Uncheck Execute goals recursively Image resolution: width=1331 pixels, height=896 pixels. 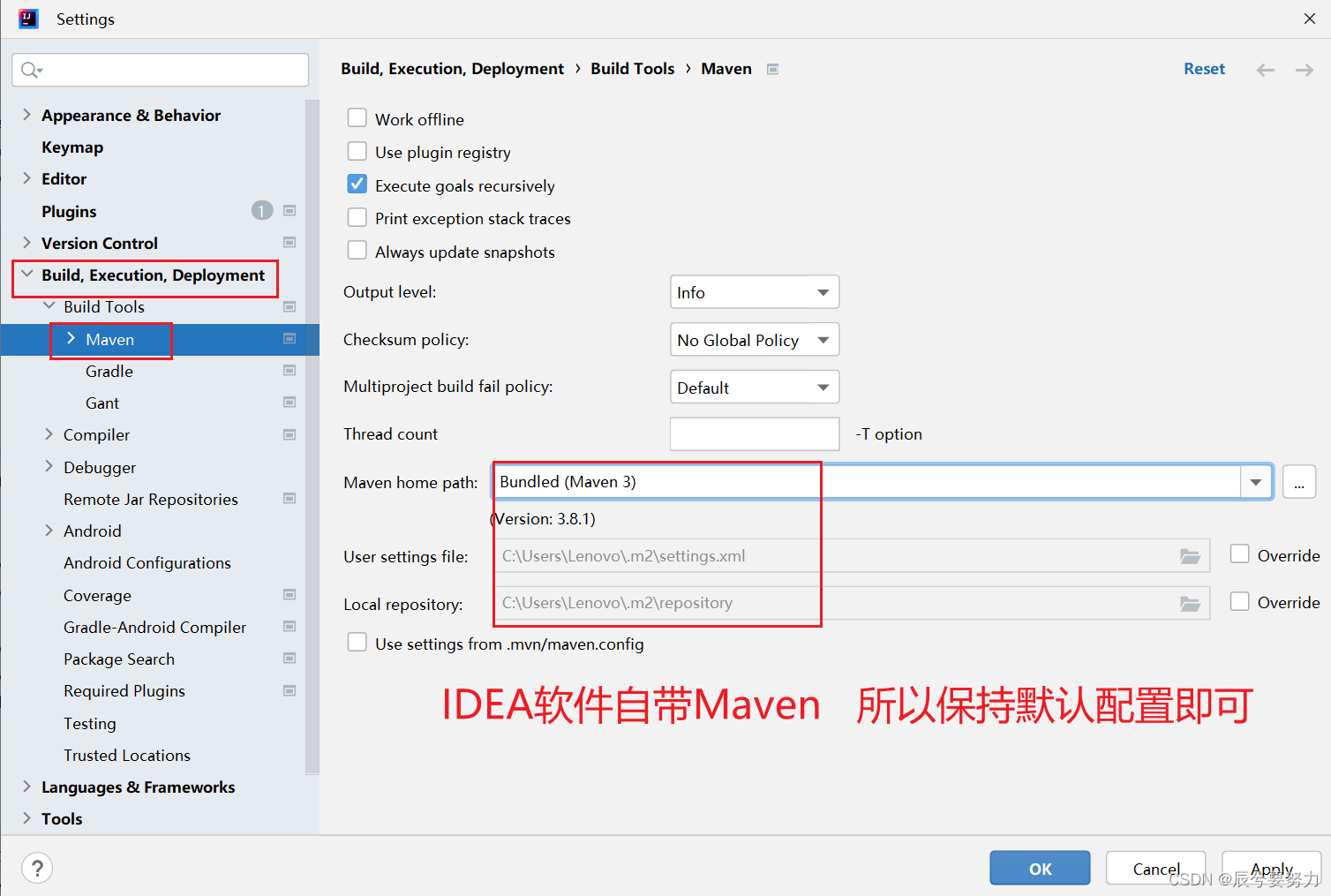tap(357, 184)
